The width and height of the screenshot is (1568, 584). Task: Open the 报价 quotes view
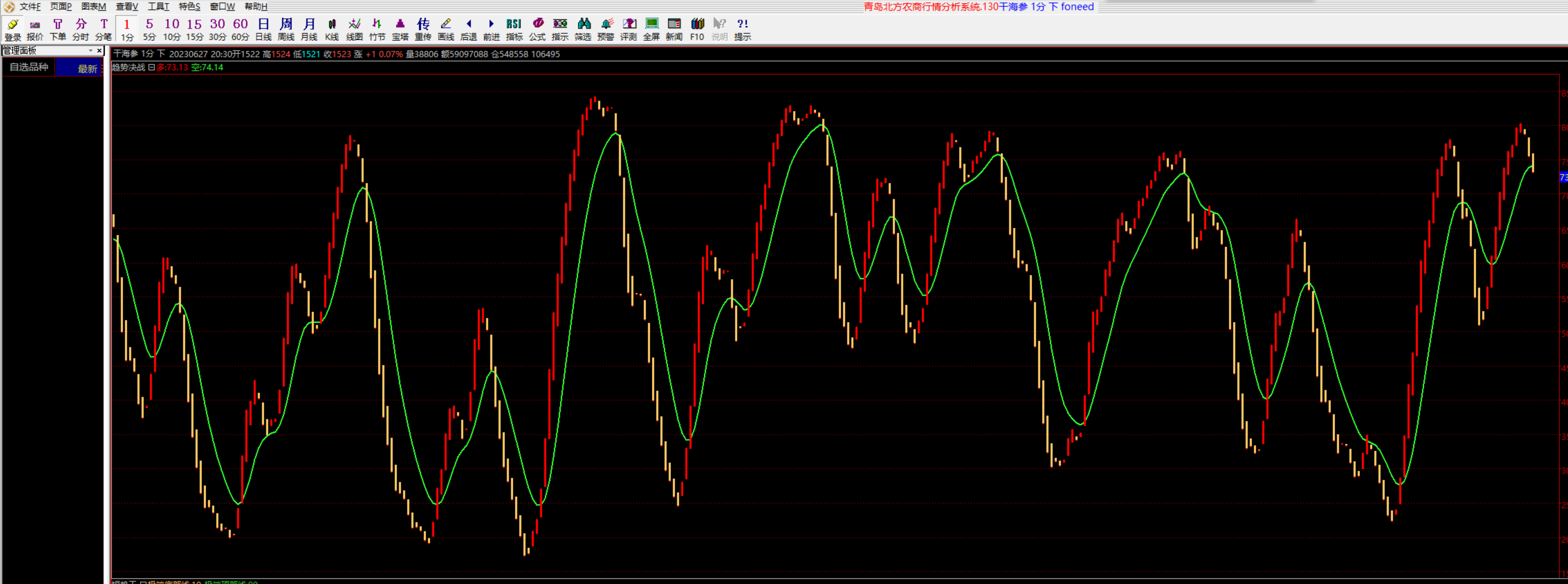point(35,29)
